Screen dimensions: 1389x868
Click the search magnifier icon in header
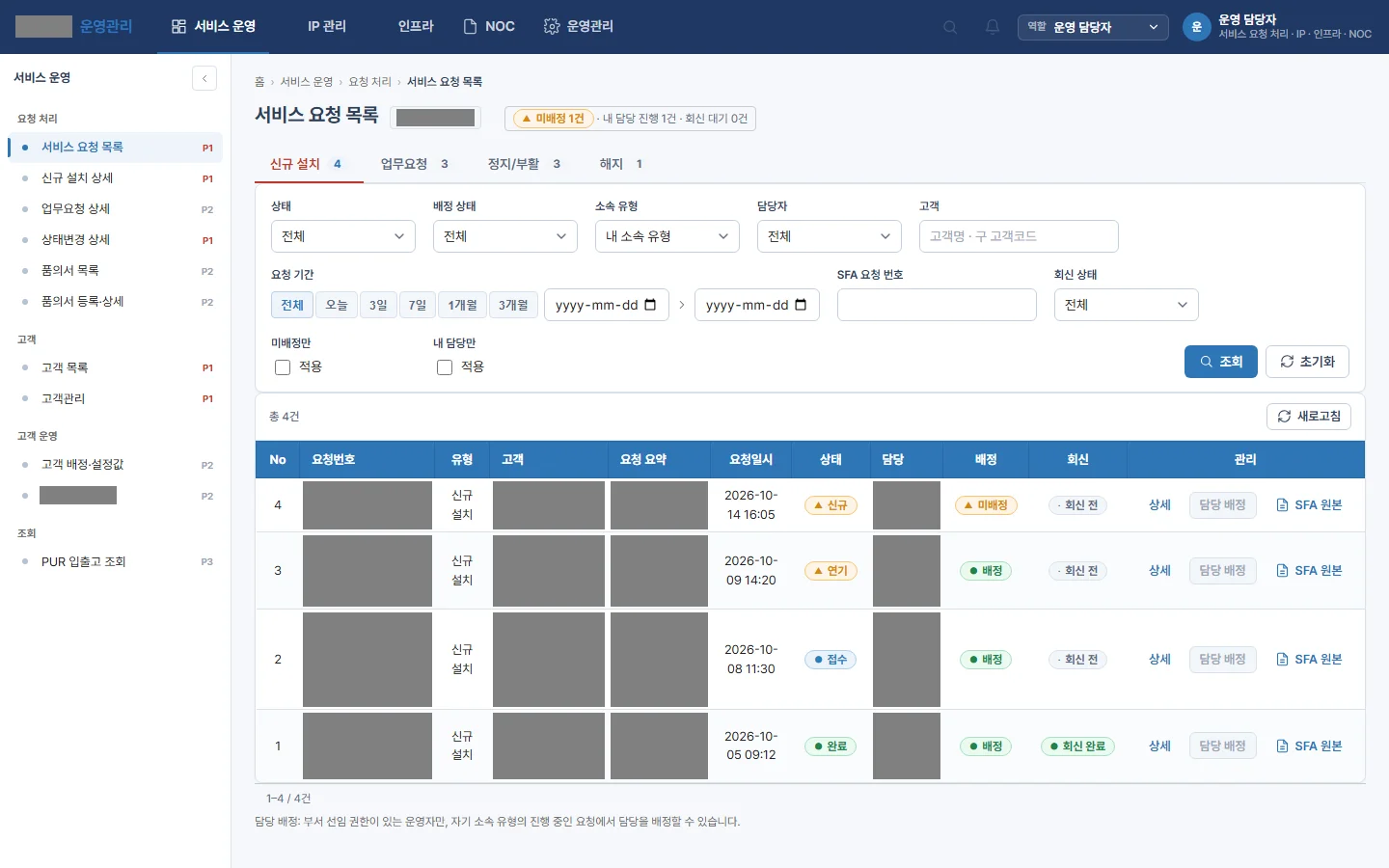950,27
